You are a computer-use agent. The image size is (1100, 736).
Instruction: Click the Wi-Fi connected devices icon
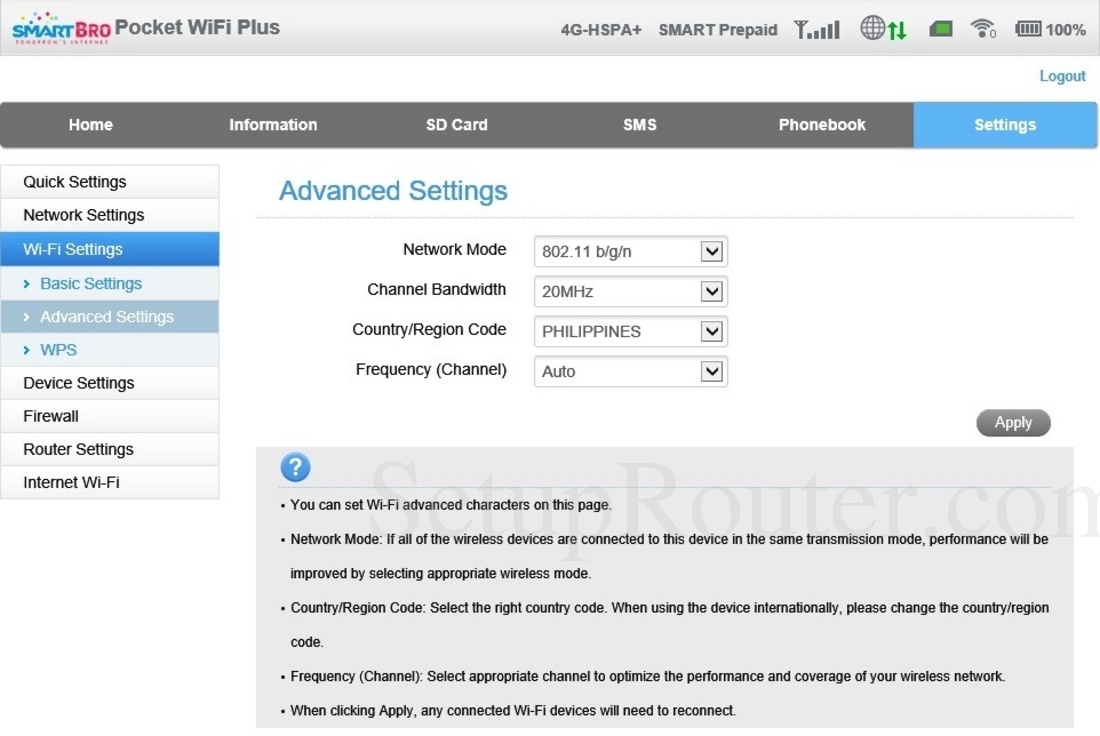pyautogui.click(x=983, y=29)
